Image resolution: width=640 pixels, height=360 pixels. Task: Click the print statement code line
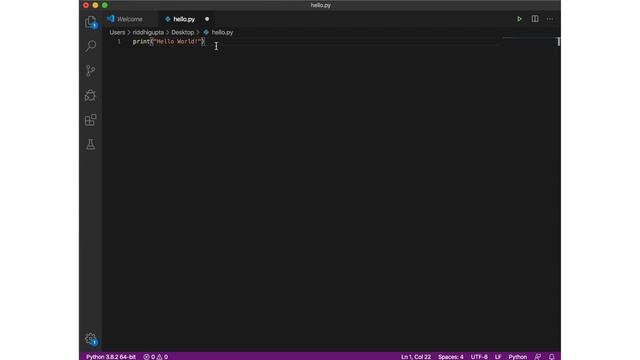(169, 42)
